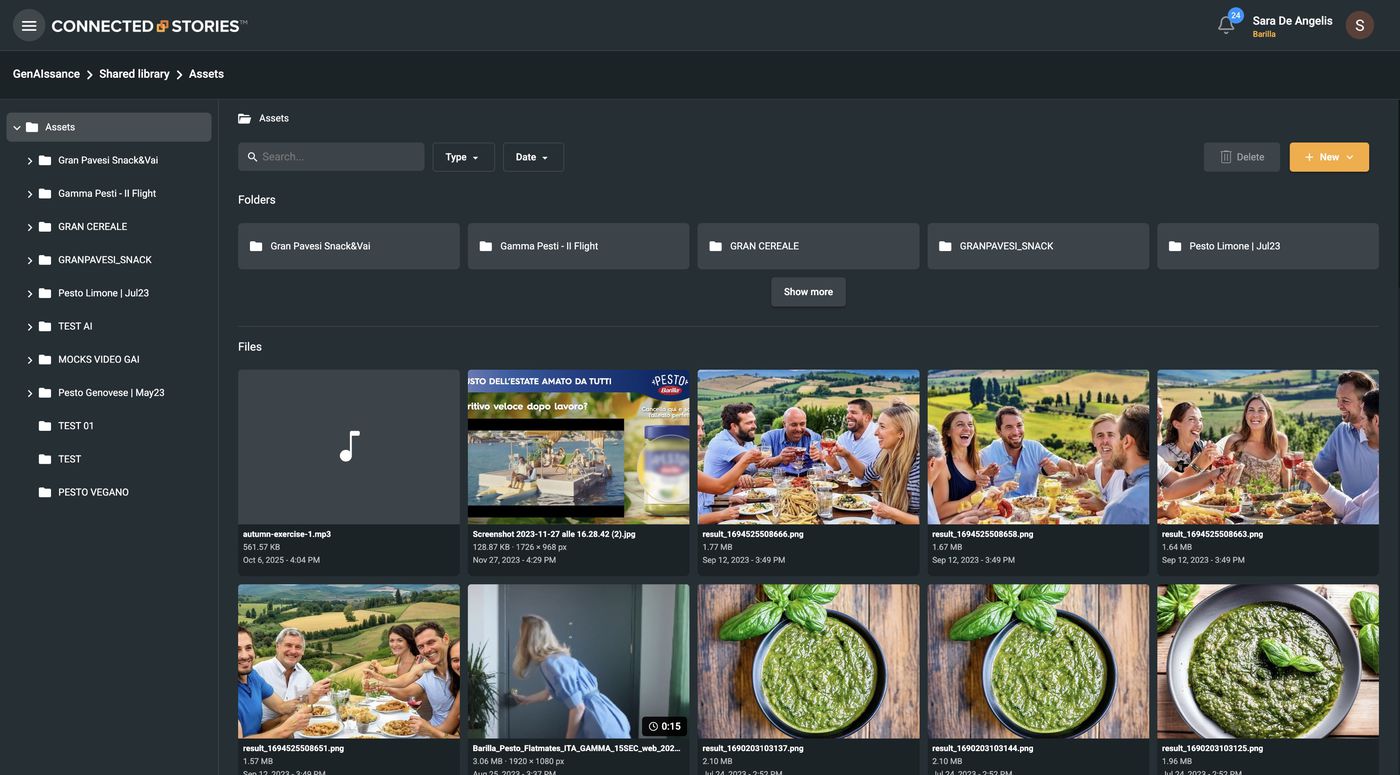Click the folder icon on GRAN CEREALE card
The image size is (1400, 775).
(x=716, y=246)
